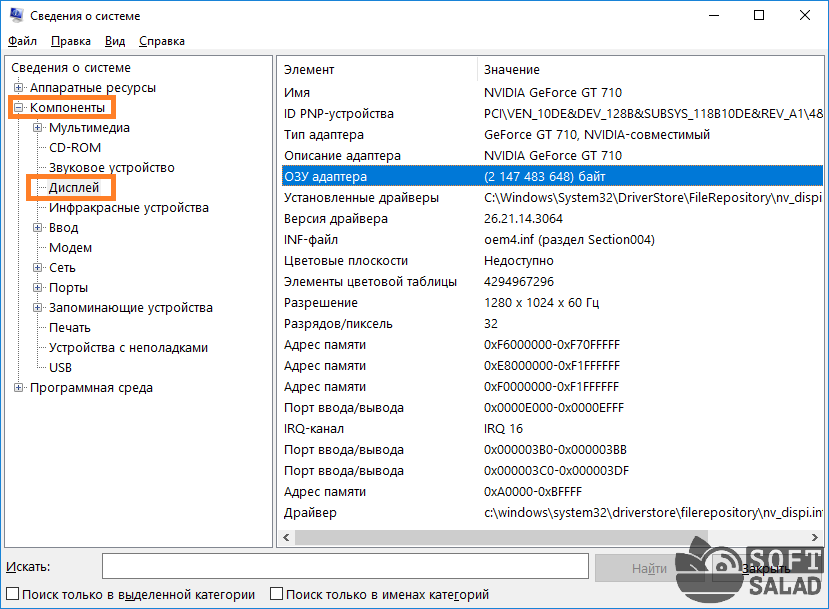Enable Поиск только в выделенной категории checkbox
This screenshot has height=609, width=829.
point(13,594)
